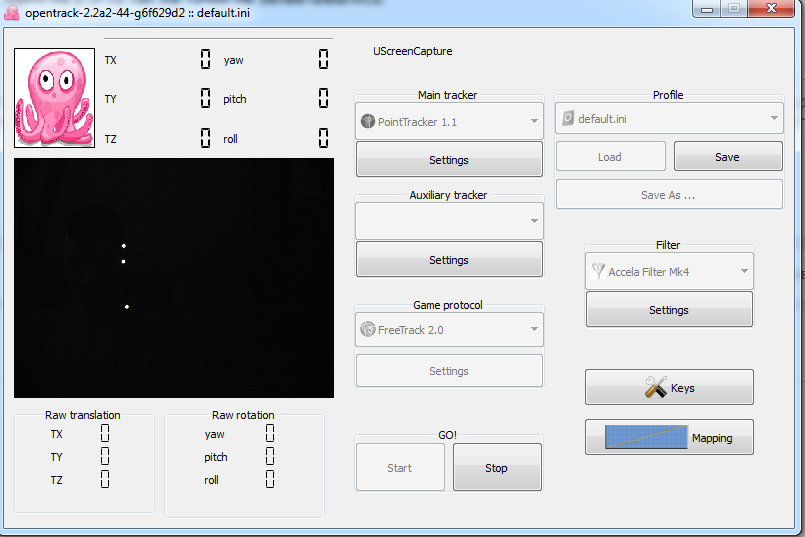The height and width of the screenshot is (537, 805).
Task: Click the opentrack icon in the title bar
Action: [12, 9]
